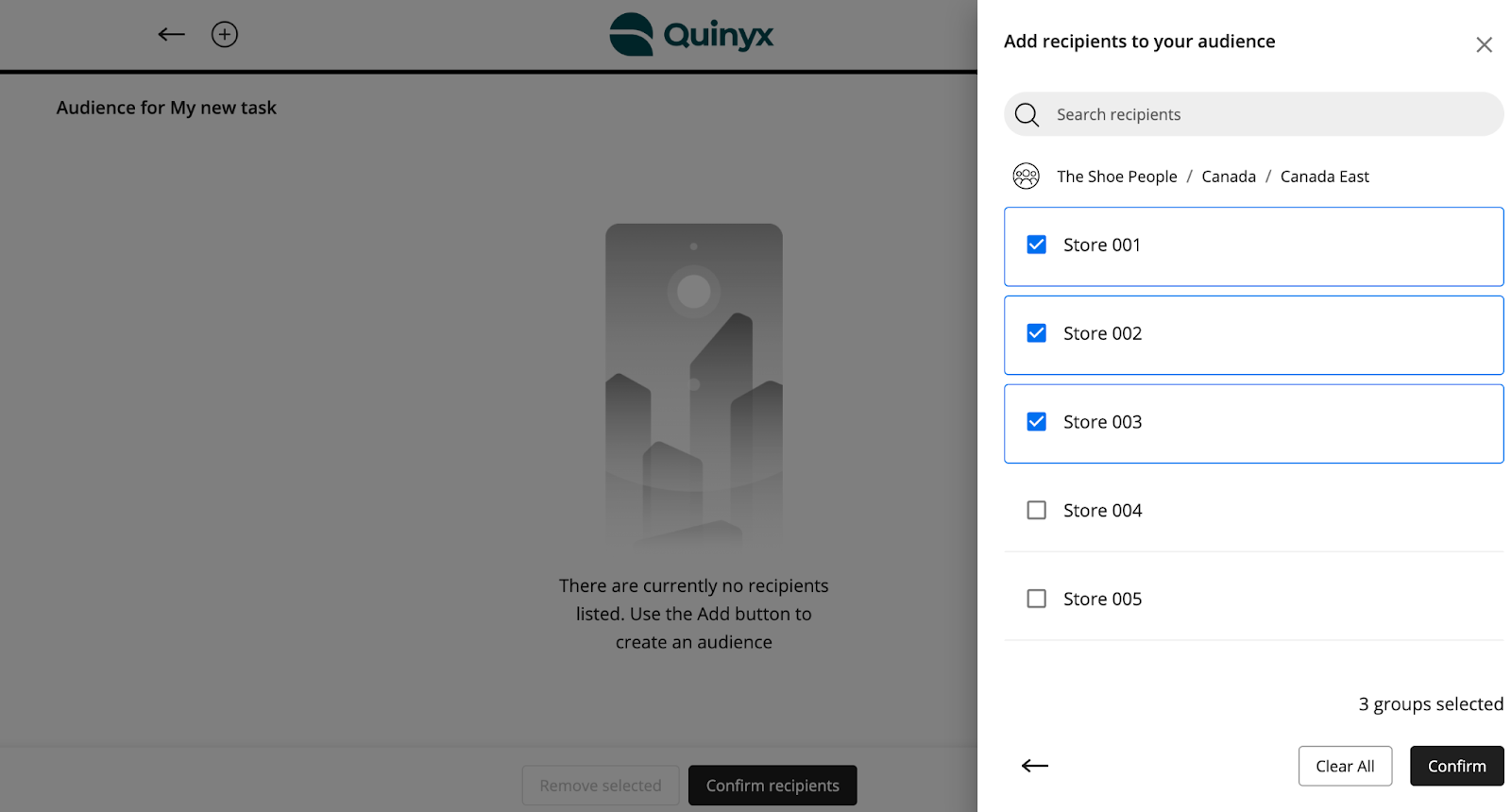Focus the Search recipients field
Image resolution: width=1511 pixels, height=812 pixels.
pyautogui.click(x=1253, y=114)
